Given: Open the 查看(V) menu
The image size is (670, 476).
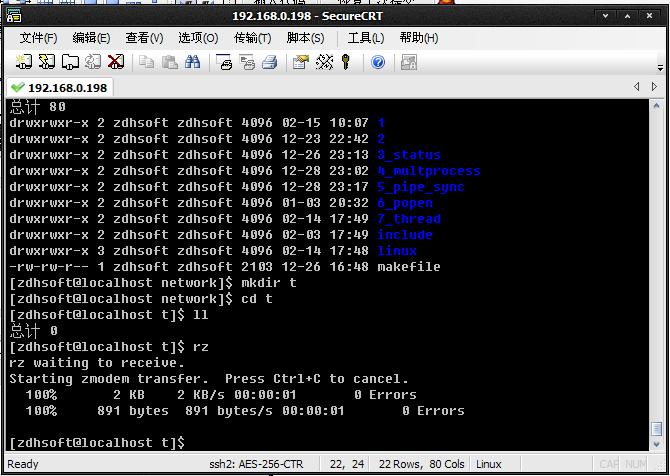Looking at the screenshot, I should [144, 38].
